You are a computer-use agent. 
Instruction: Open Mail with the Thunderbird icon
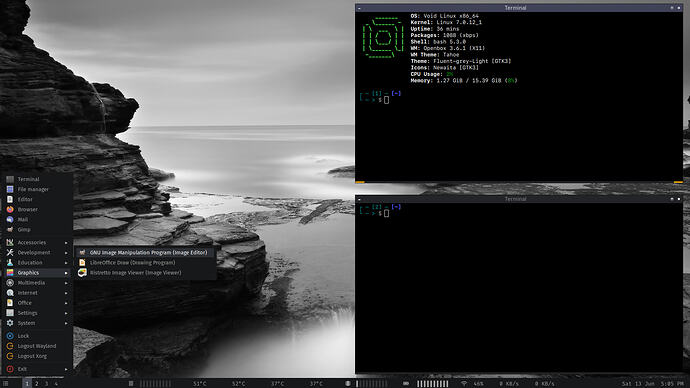click(x=10, y=220)
